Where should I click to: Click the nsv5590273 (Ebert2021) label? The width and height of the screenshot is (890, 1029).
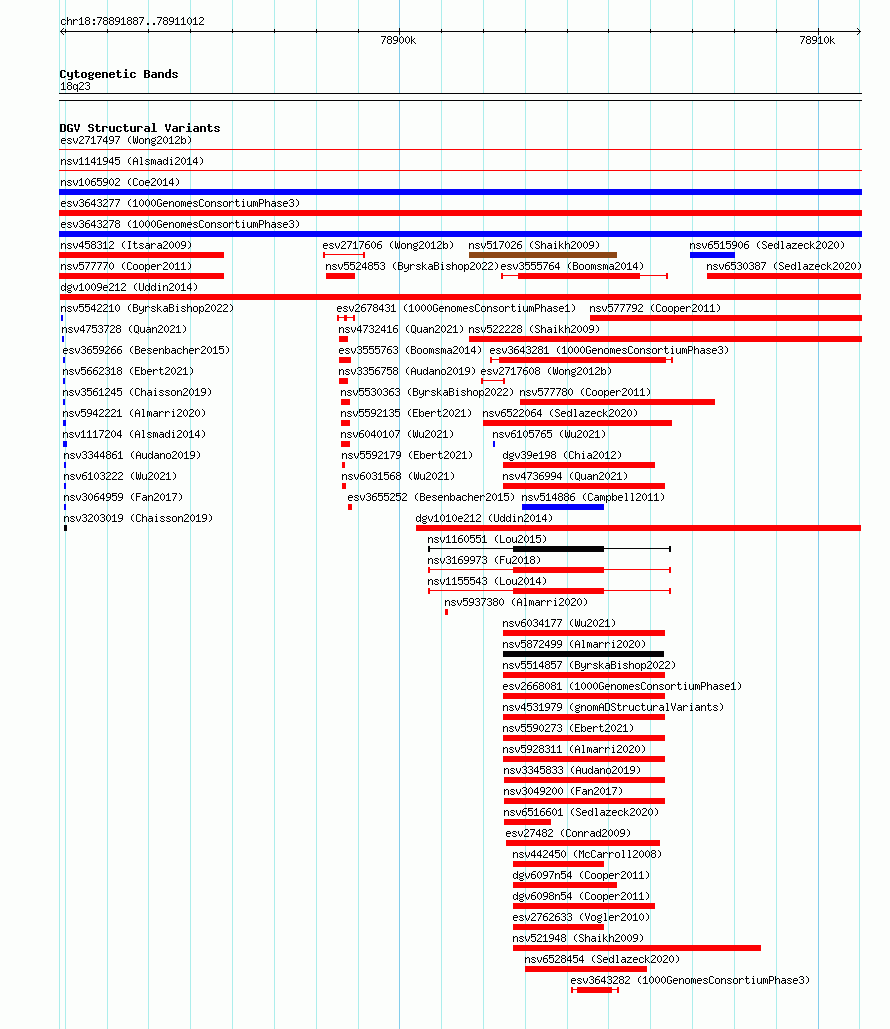pyautogui.click(x=568, y=728)
